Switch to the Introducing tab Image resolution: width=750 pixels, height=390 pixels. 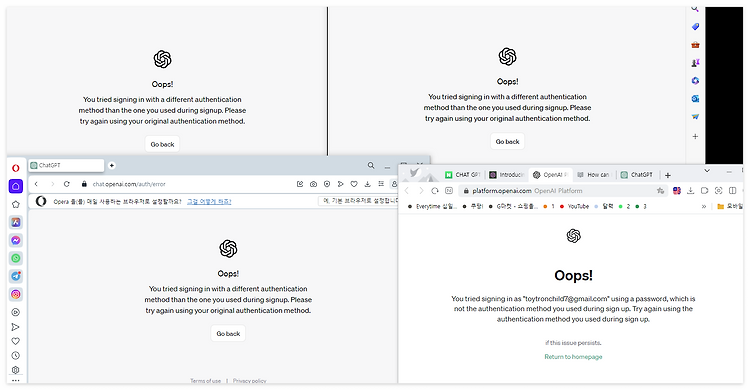point(507,175)
